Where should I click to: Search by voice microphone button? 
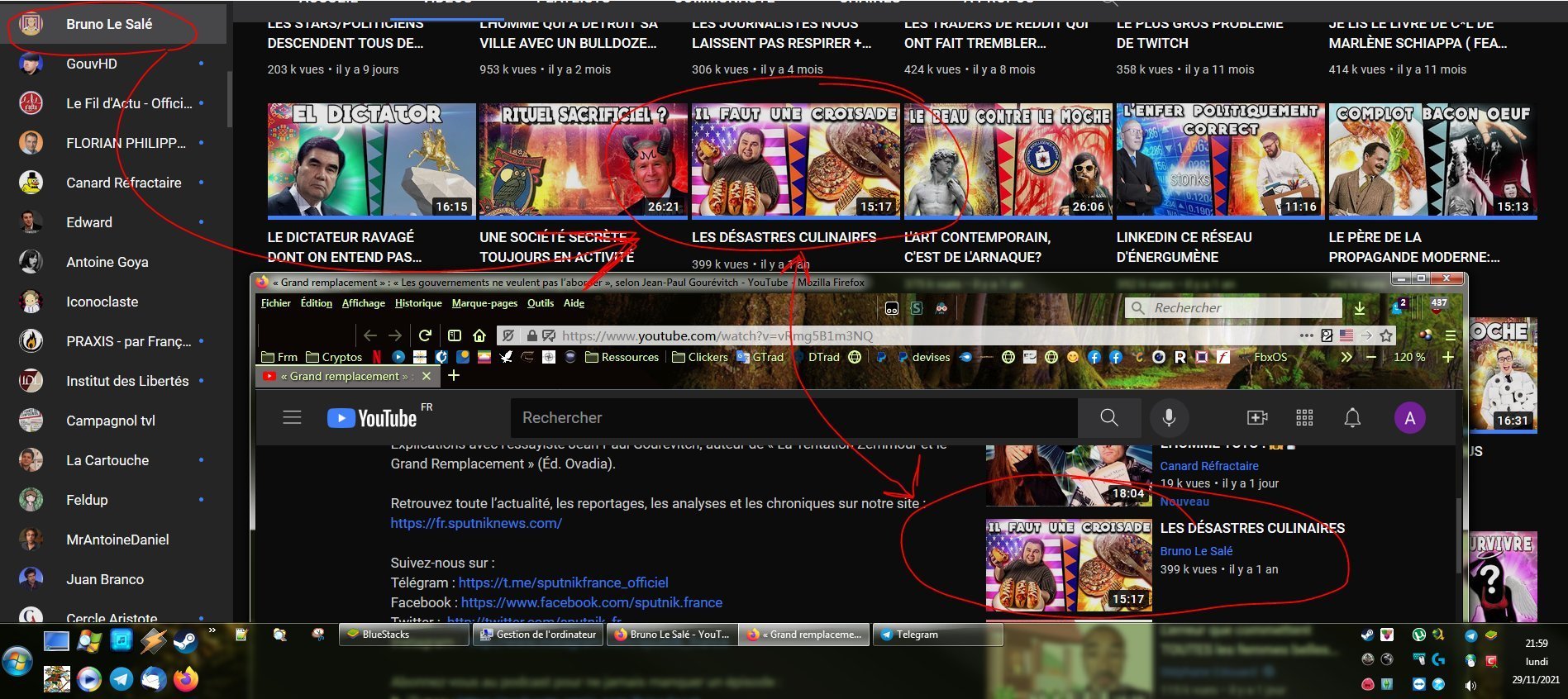coord(1169,417)
